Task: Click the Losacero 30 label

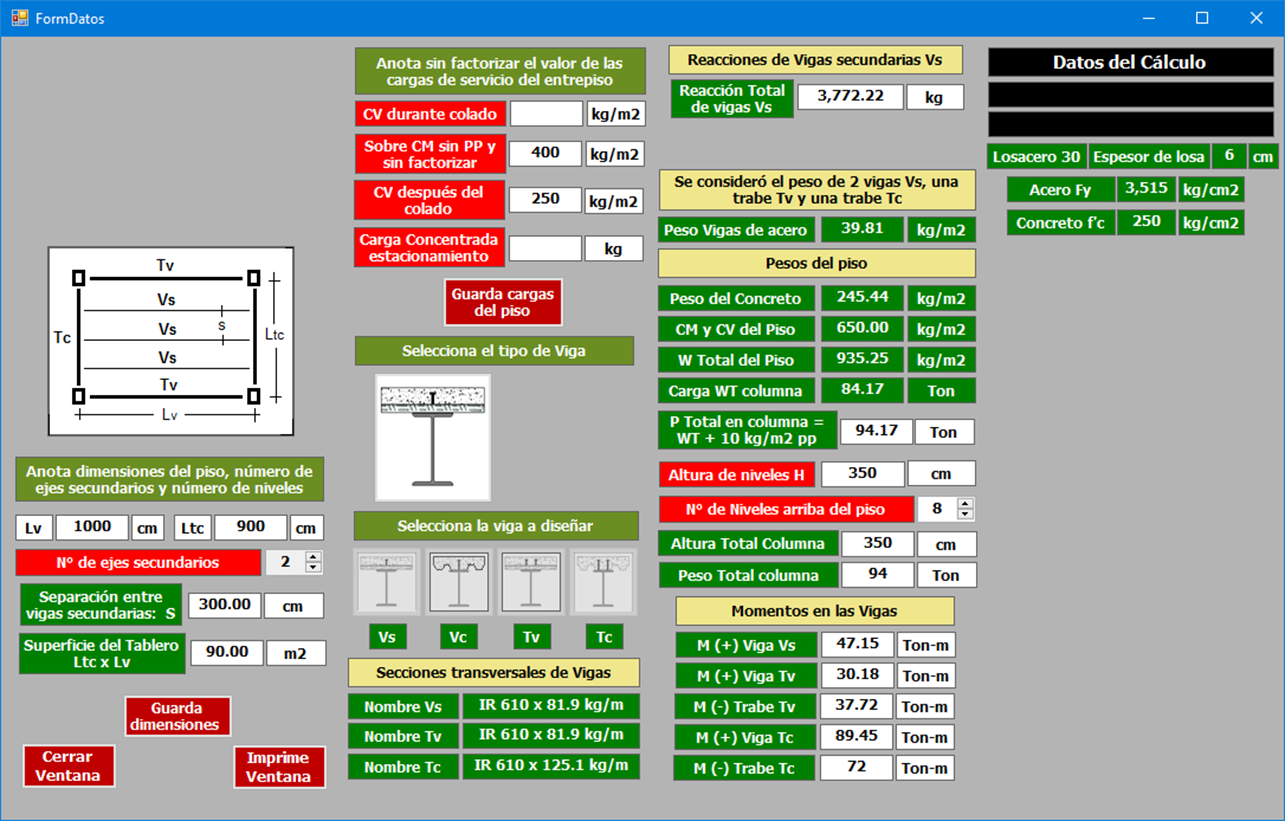Action: 1036,157
